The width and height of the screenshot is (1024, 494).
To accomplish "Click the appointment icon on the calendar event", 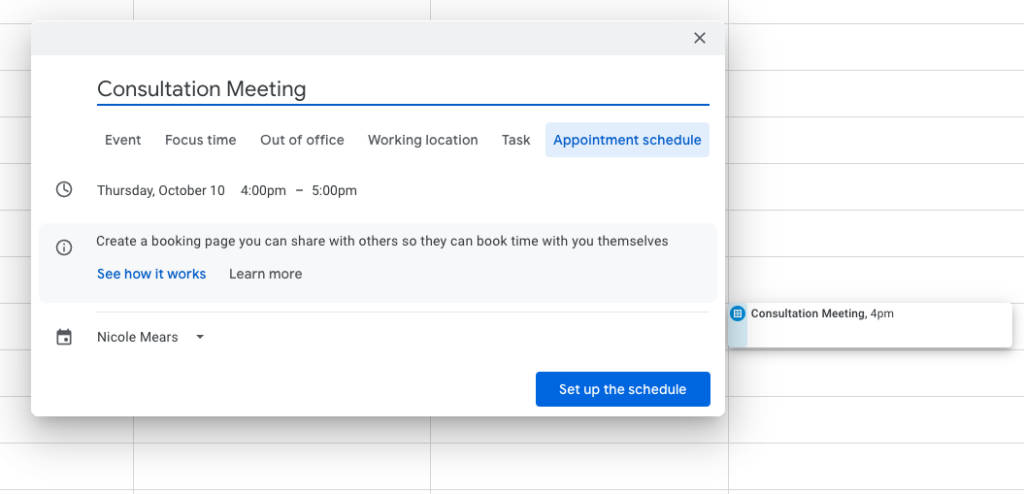I will coord(738,314).
